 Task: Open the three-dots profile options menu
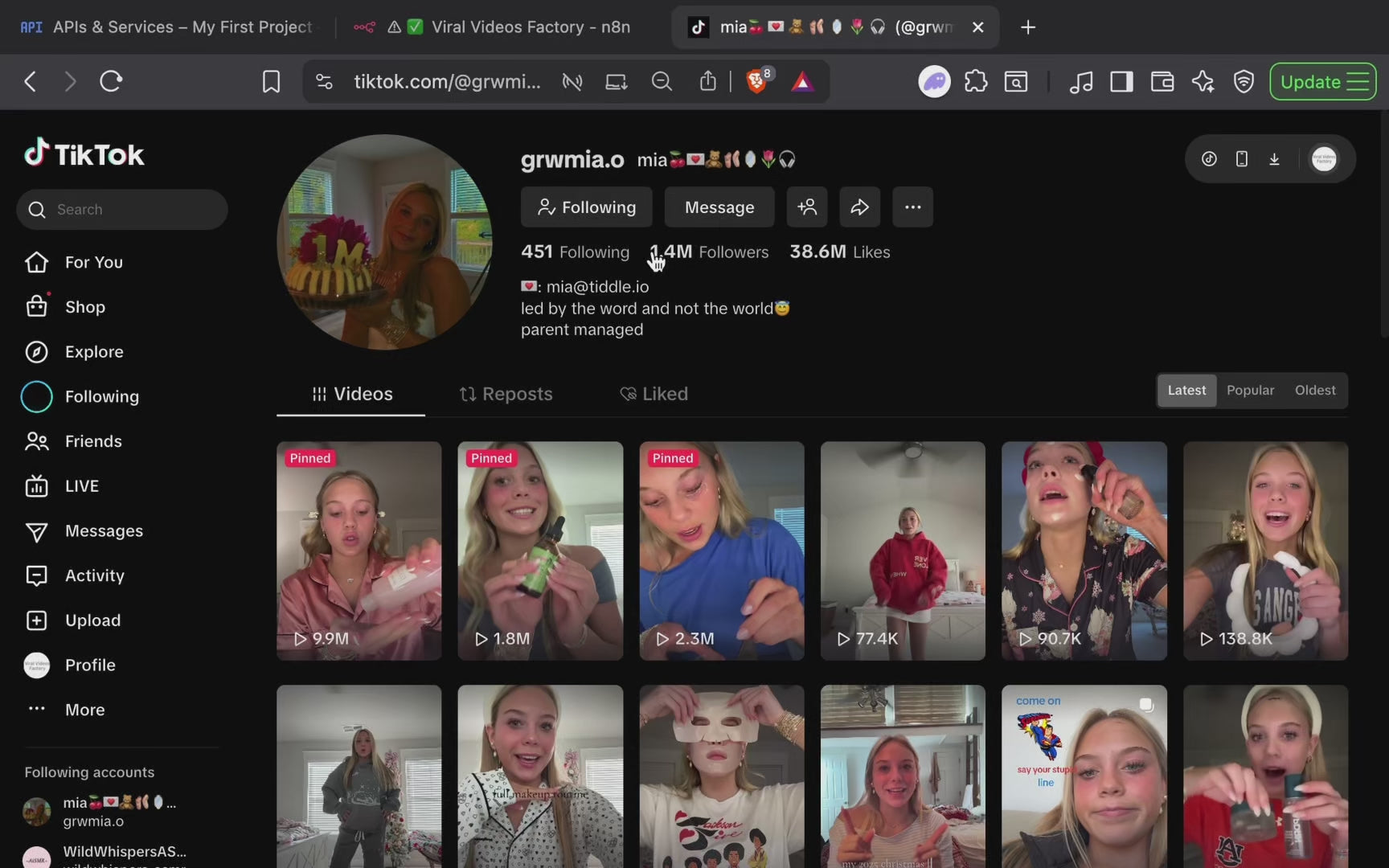click(x=912, y=207)
